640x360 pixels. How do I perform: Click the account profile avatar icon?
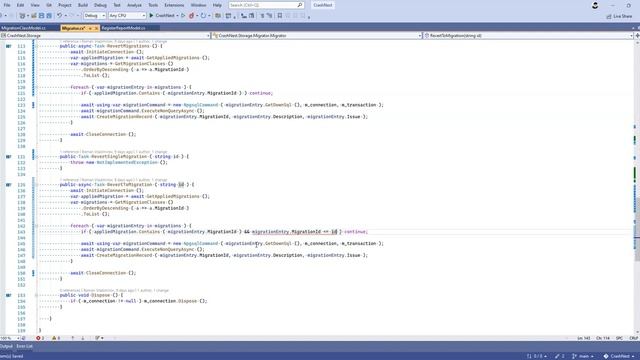(595, 5)
